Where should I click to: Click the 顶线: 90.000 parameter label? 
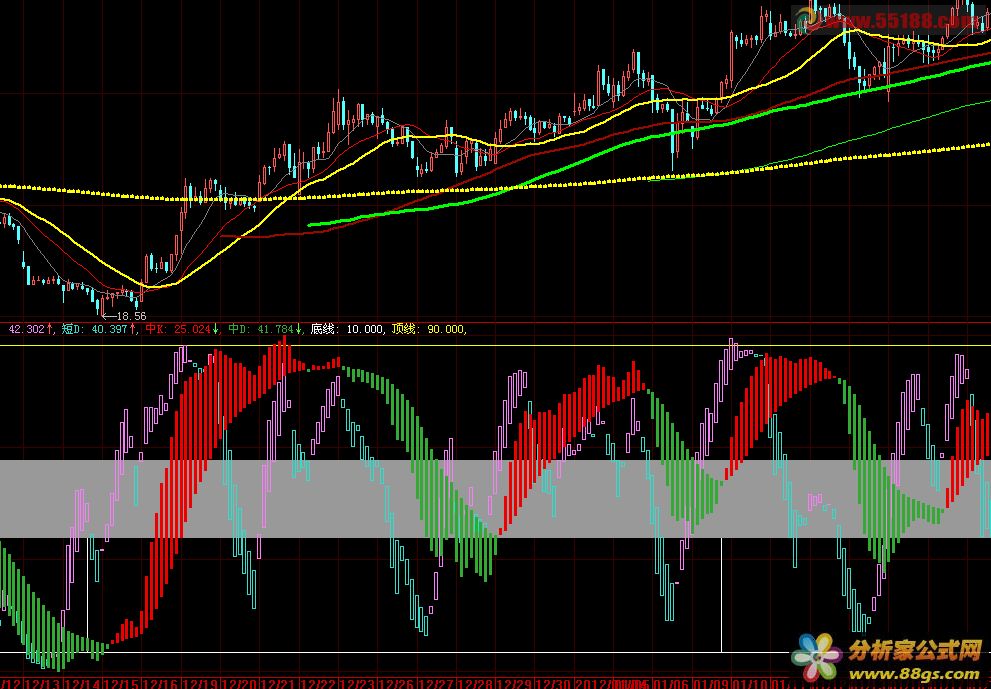428,329
